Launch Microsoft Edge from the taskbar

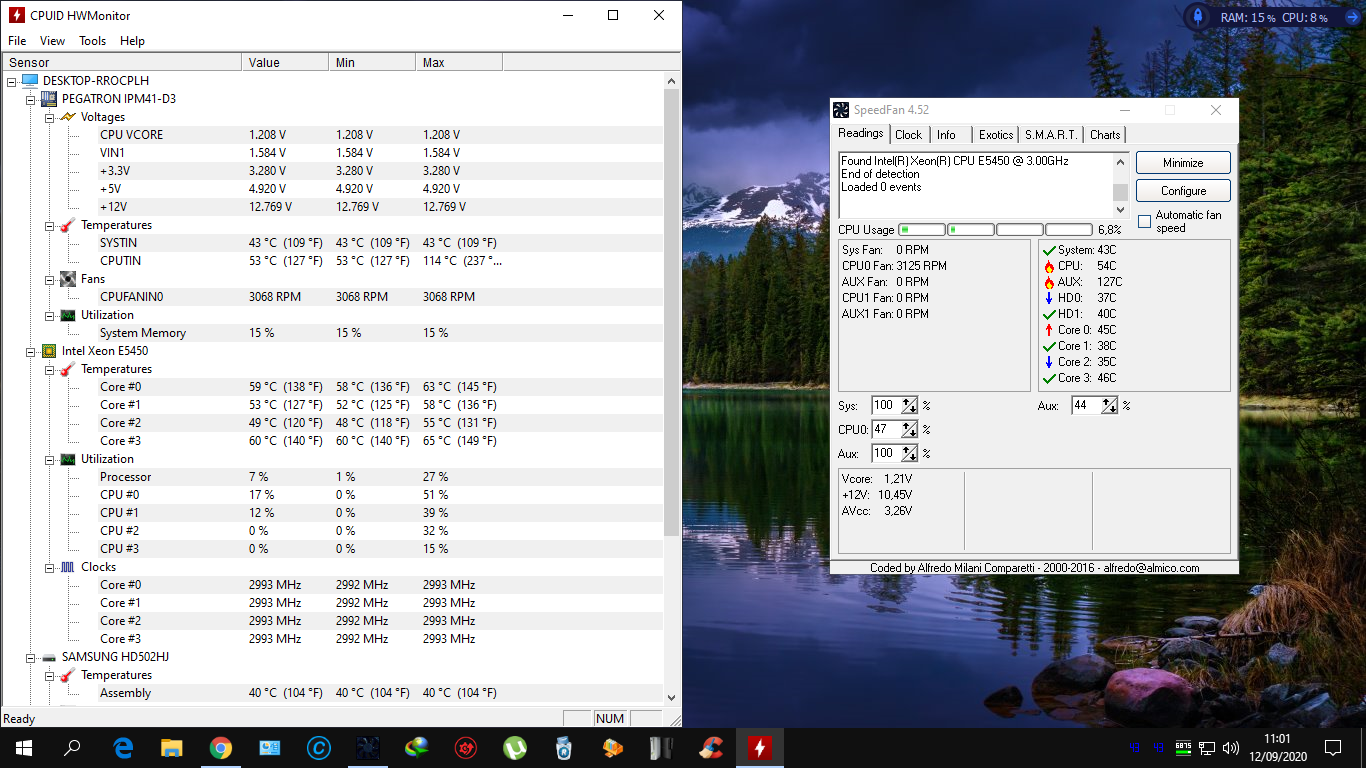click(x=123, y=747)
